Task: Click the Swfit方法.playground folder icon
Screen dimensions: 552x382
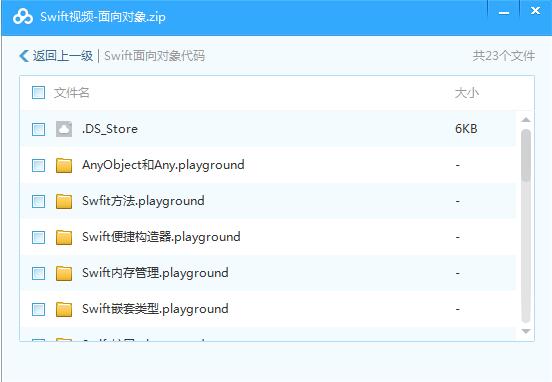Action: (x=64, y=201)
